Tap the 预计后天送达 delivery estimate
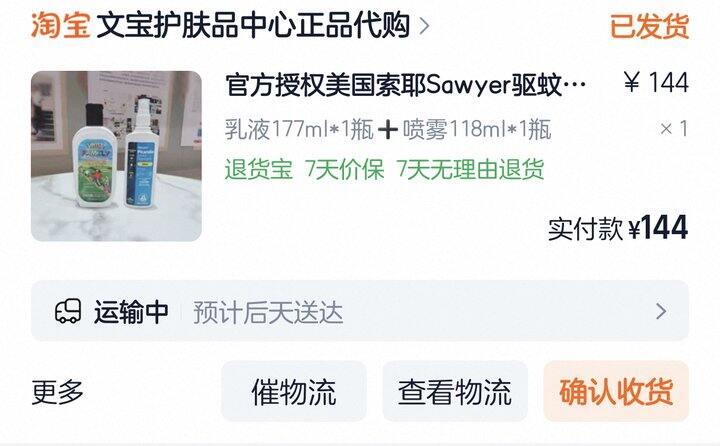 click(268, 312)
